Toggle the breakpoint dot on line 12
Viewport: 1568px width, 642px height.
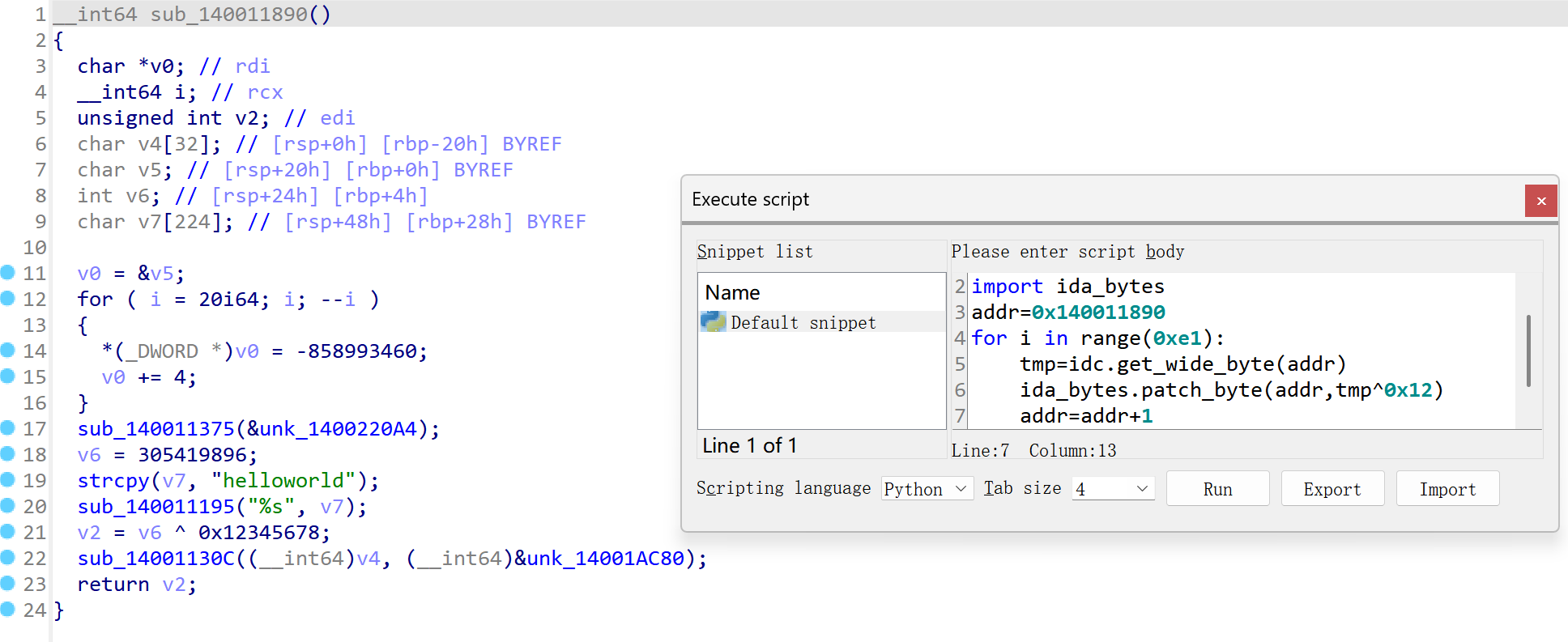[x=8, y=299]
